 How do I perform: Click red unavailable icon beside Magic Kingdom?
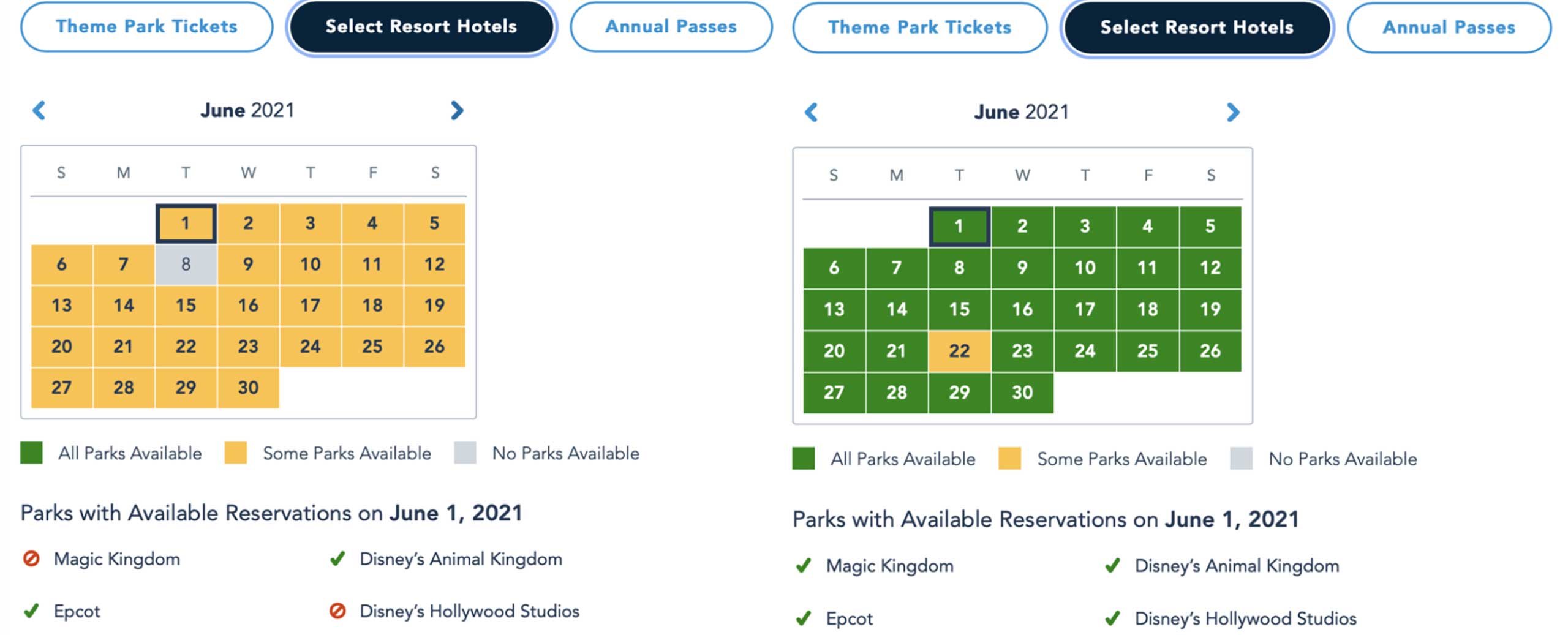31,559
